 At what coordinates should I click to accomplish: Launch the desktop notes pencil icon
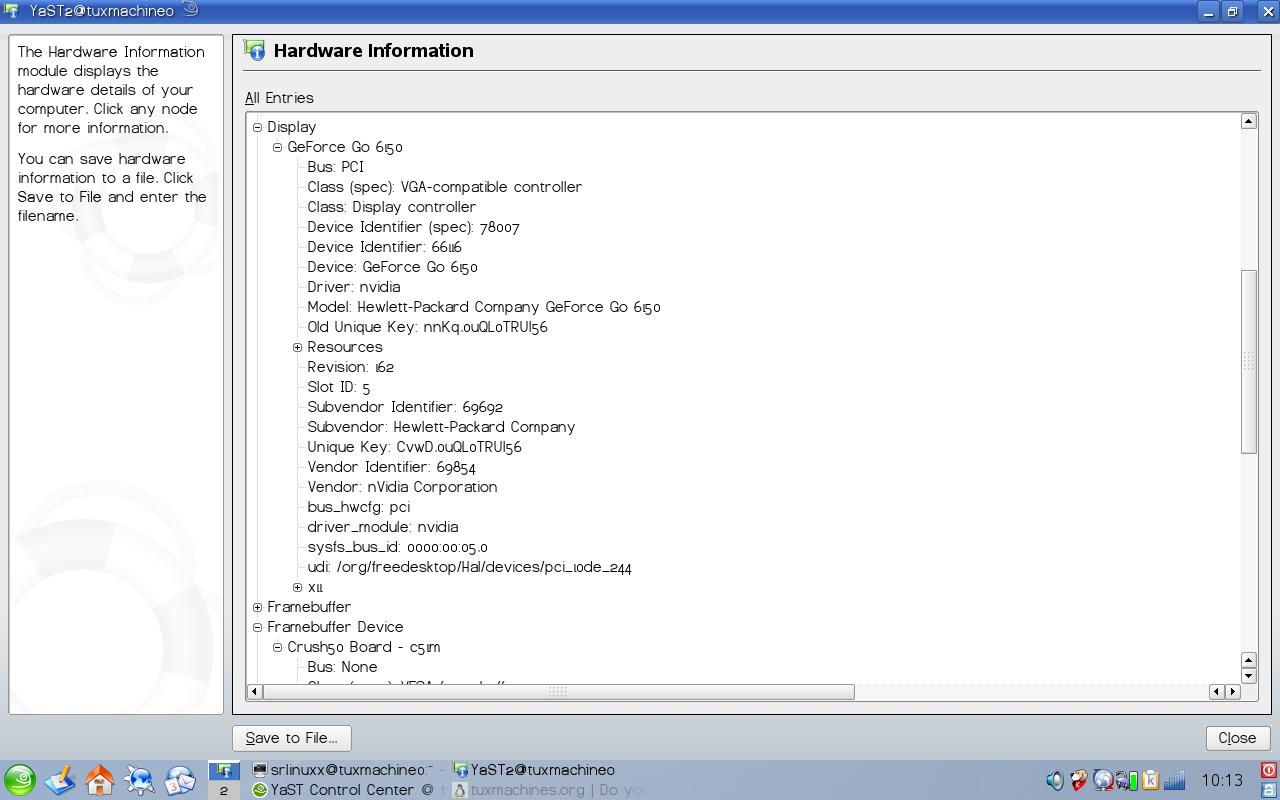[60, 780]
